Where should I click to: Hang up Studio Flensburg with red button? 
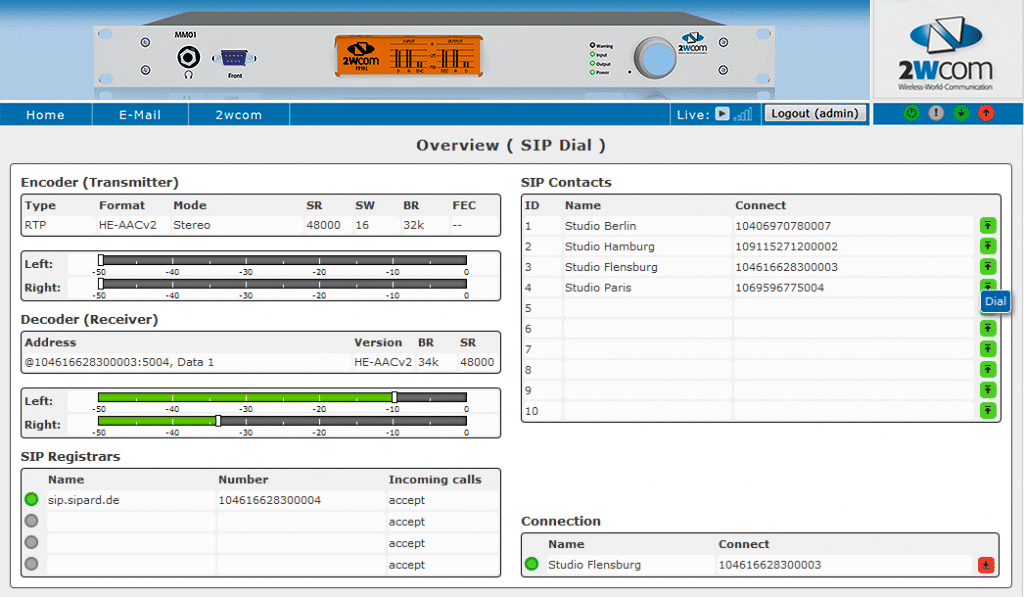coord(987,565)
